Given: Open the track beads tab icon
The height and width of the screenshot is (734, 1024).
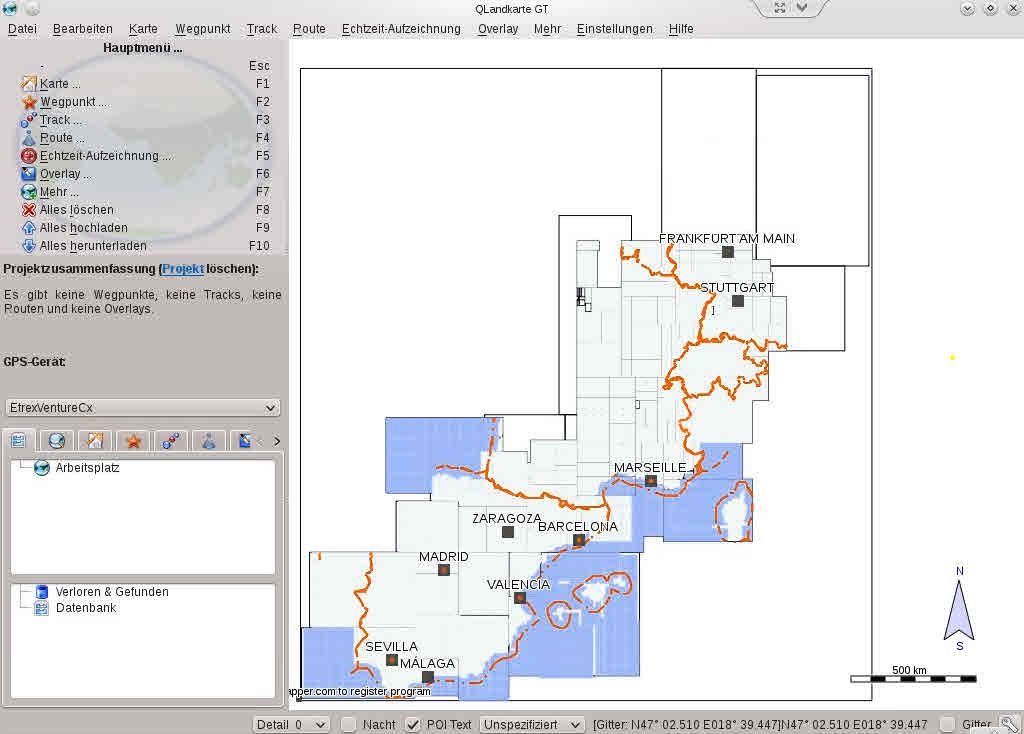Looking at the screenshot, I should [170, 440].
